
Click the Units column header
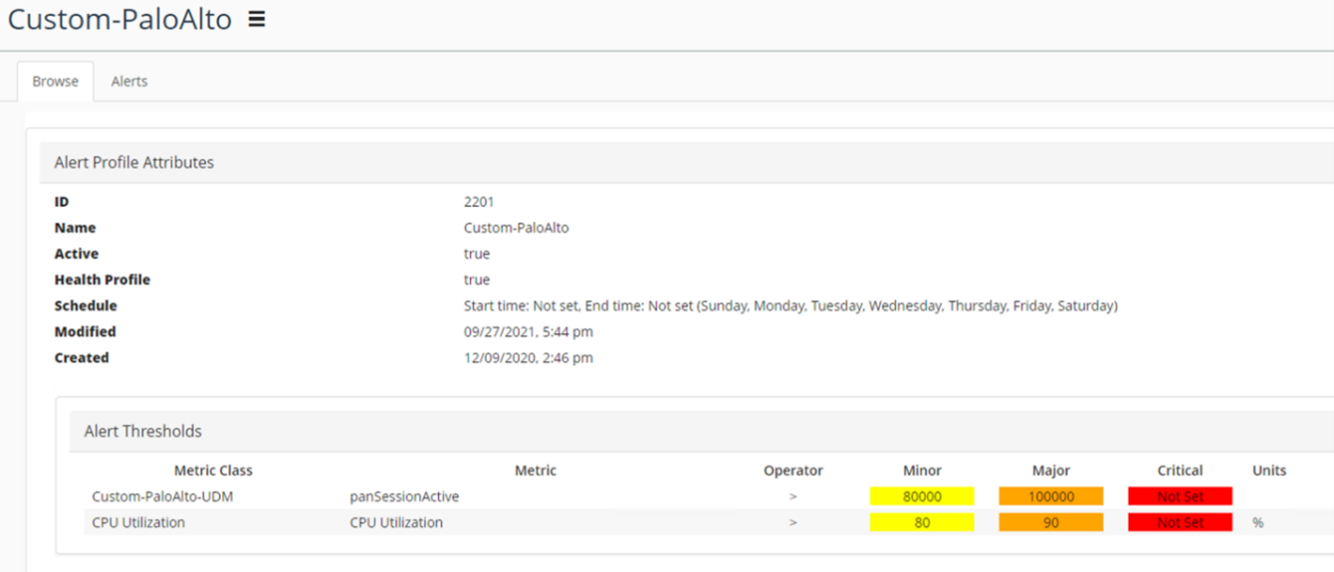click(1269, 470)
